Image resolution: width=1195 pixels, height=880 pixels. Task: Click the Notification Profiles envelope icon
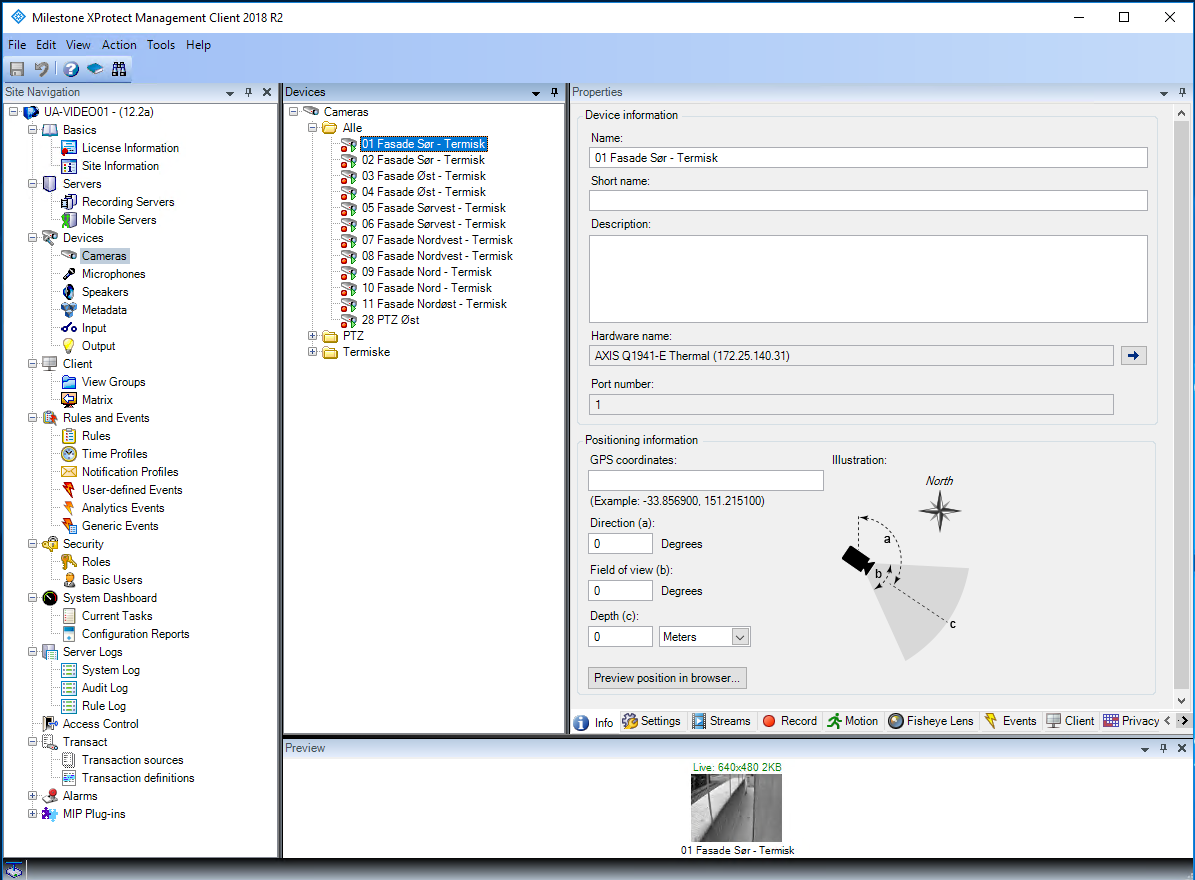coord(69,472)
